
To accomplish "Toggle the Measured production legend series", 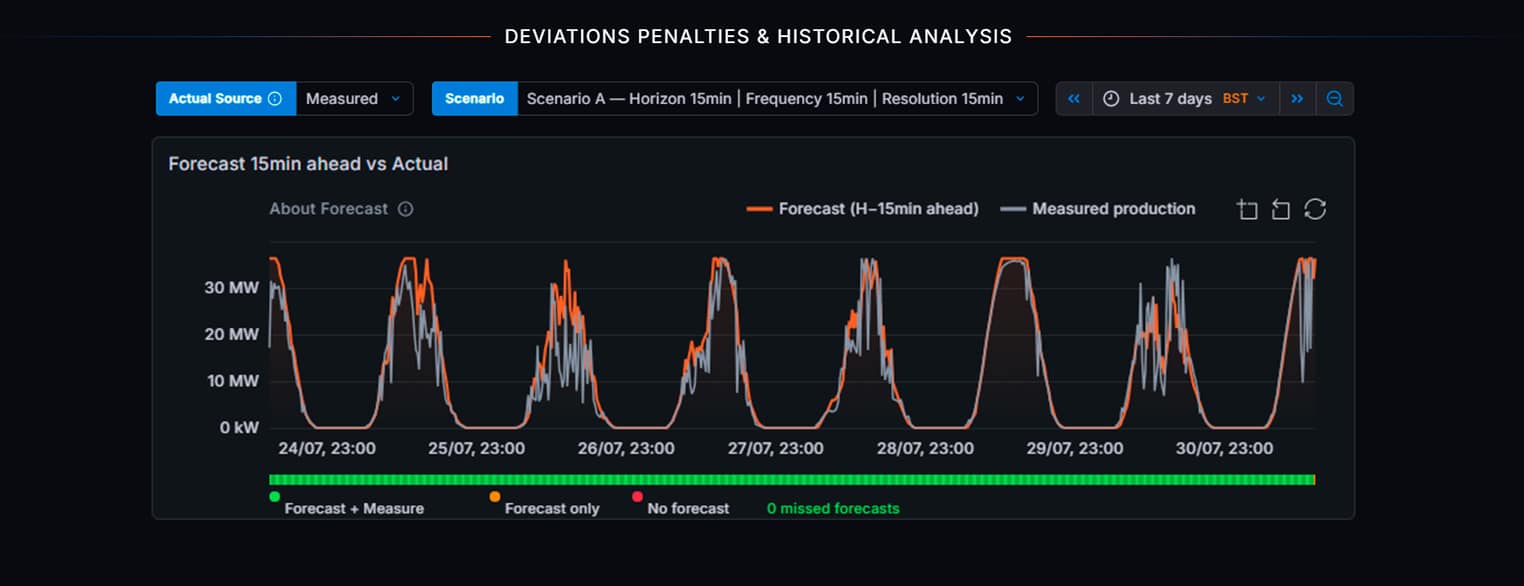I will coord(1098,209).
